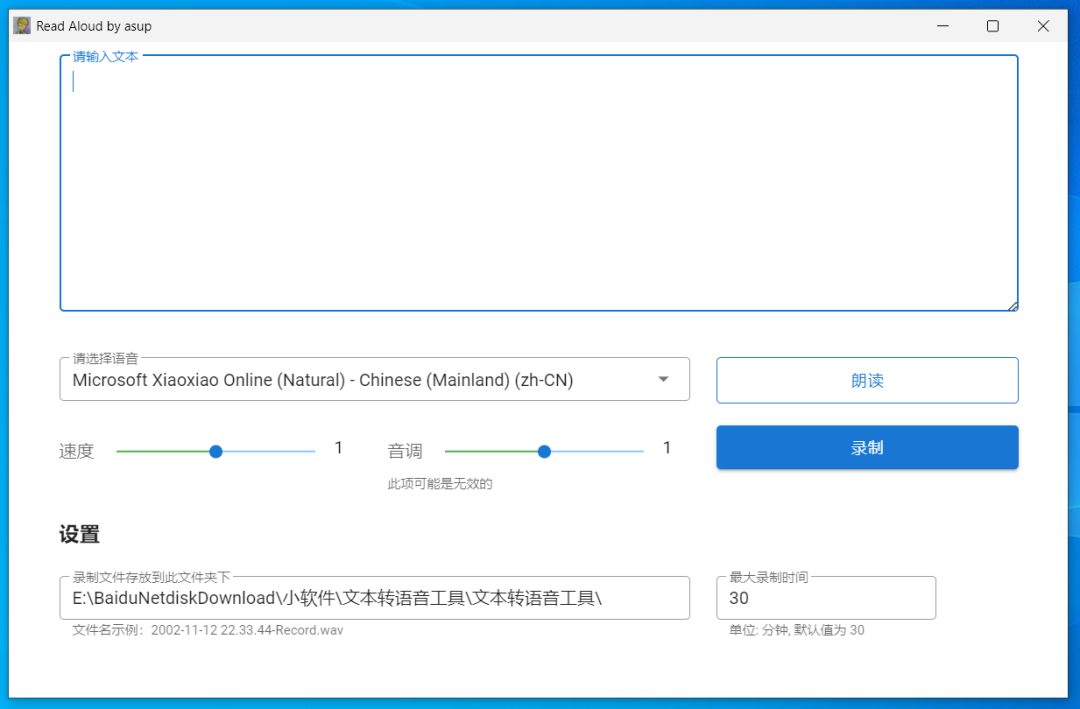
Task: Click the 音调 label
Action: 405,451
